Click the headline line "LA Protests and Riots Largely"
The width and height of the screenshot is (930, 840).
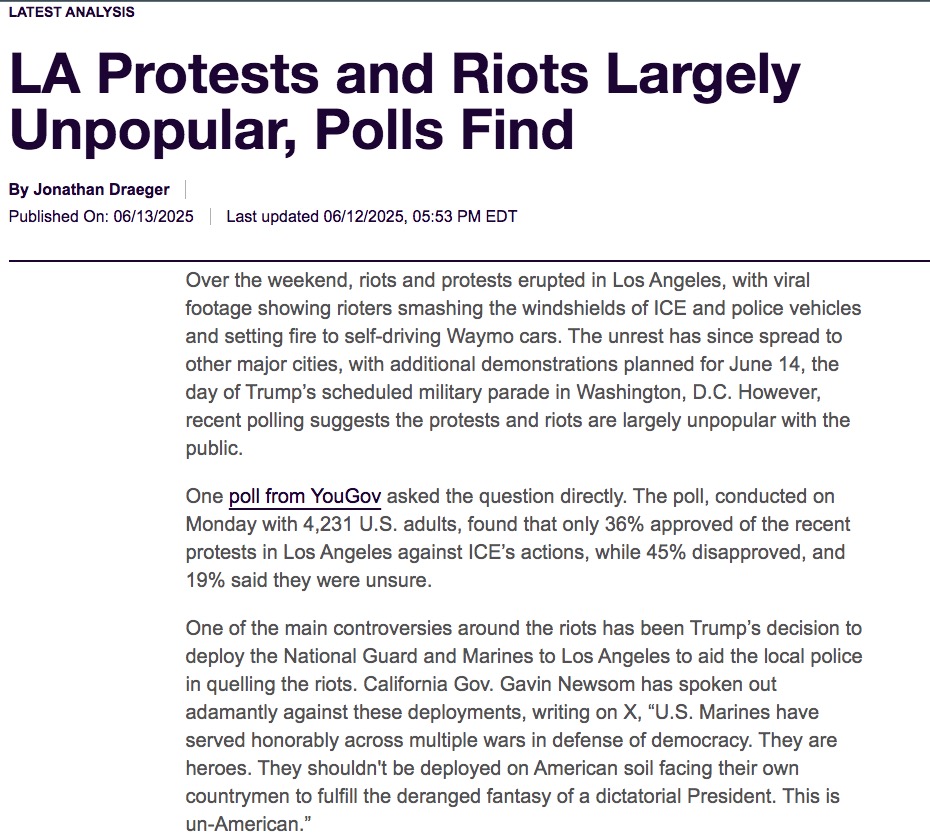(x=405, y=74)
